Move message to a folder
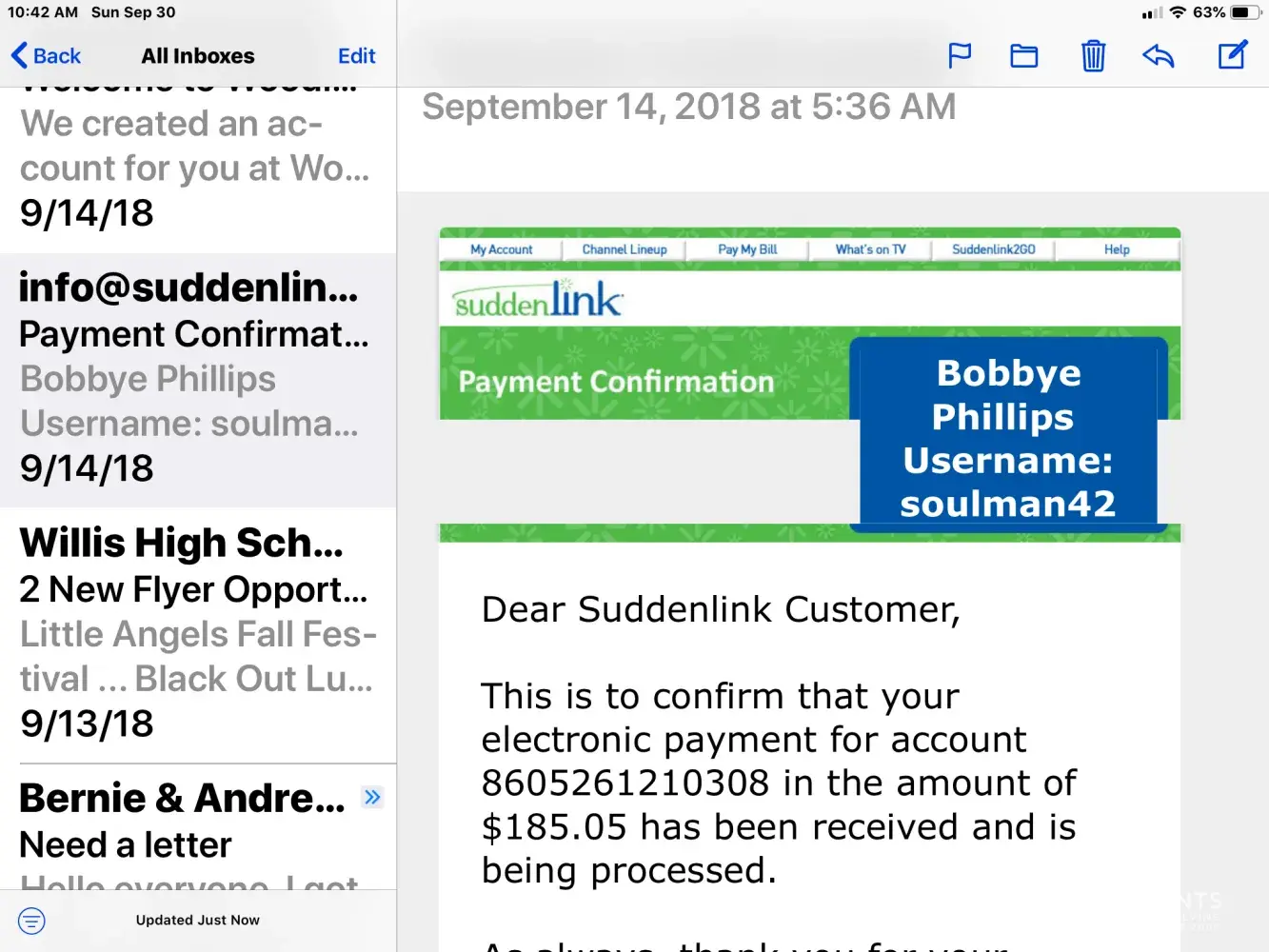The image size is (1269, 952). click(x=1024, y=56)
